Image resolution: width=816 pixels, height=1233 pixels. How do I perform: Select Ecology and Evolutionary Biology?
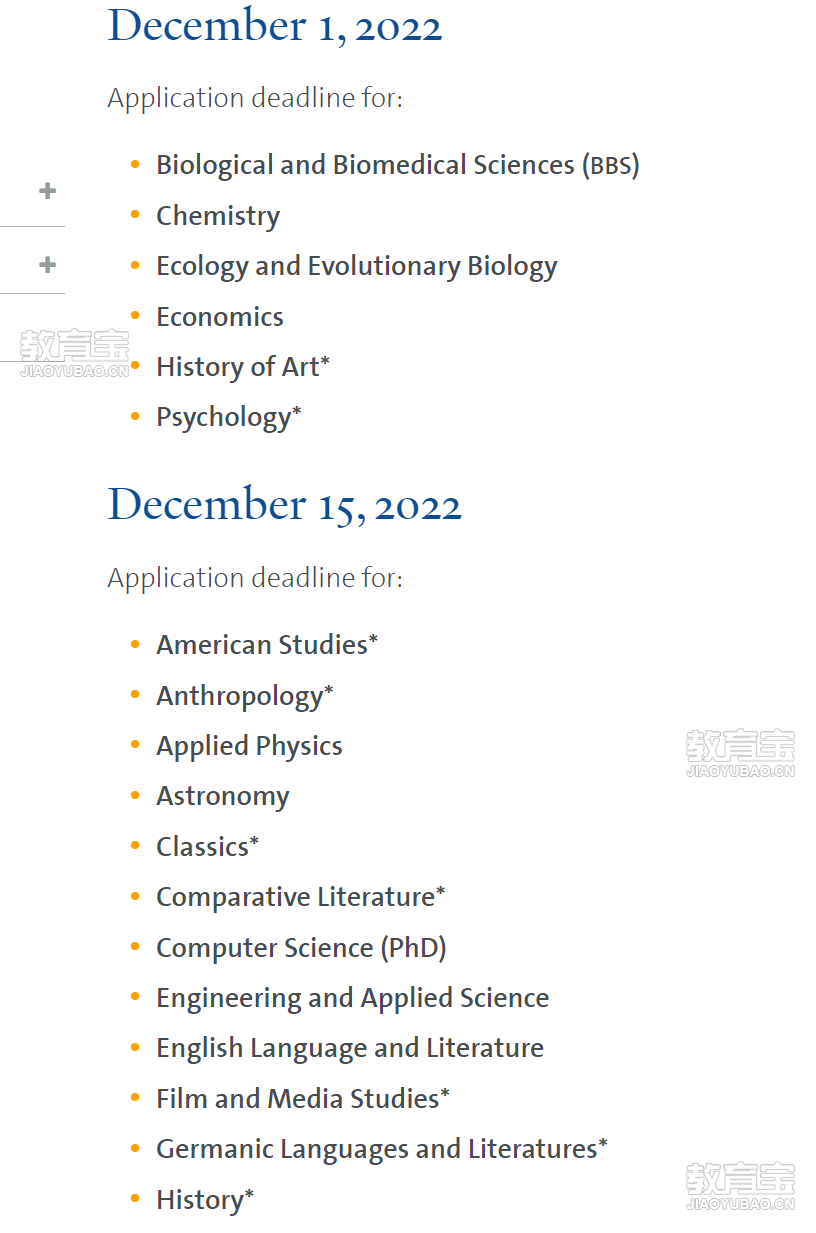pos(356,266)
